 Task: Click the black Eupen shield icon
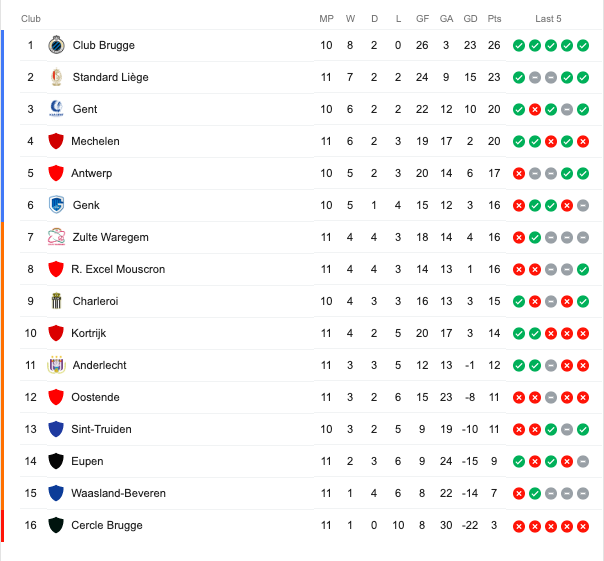(56, 461)
